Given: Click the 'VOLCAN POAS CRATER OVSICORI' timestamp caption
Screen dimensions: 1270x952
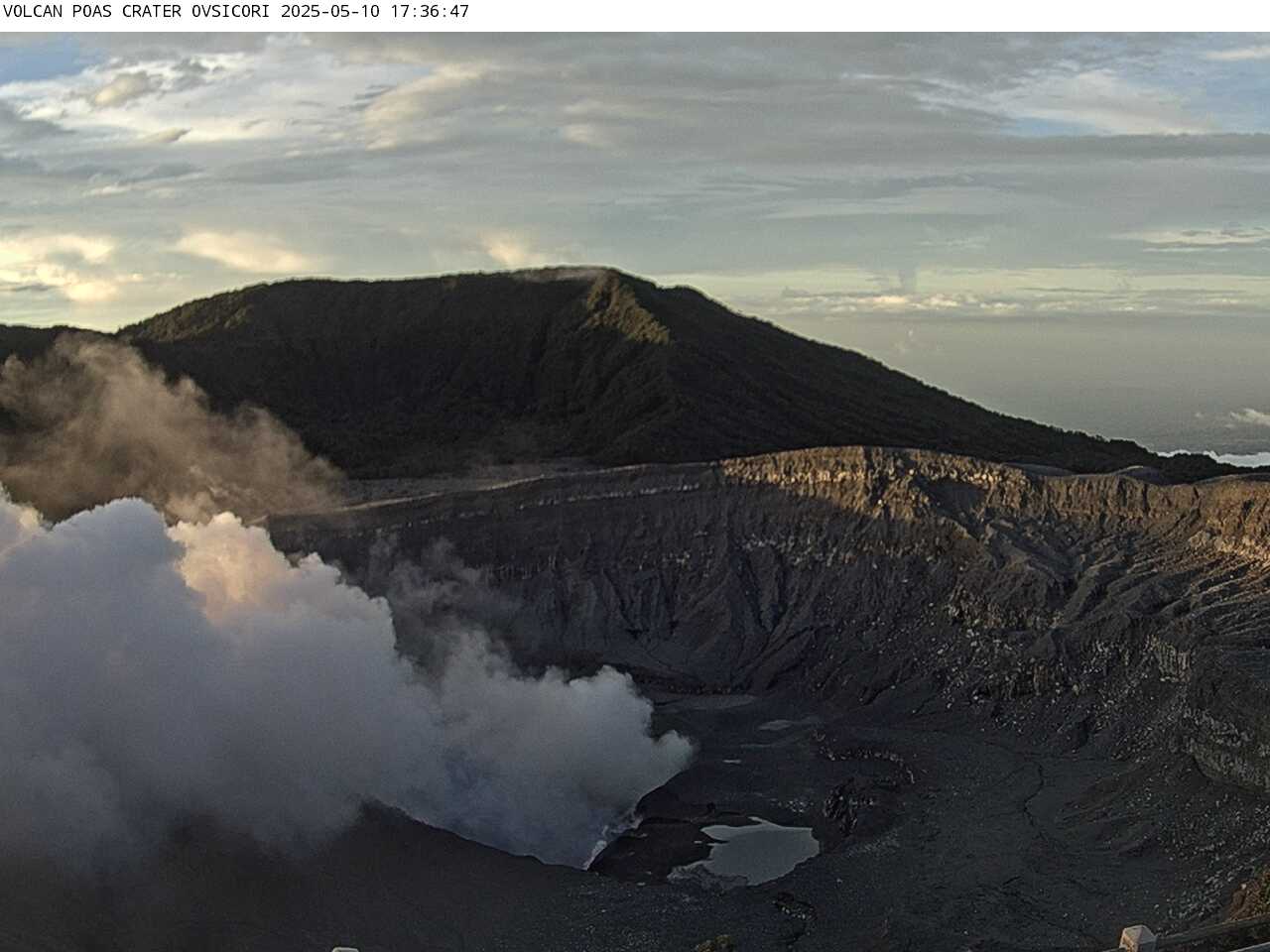Looking at the screenshot, I should 236,12.
